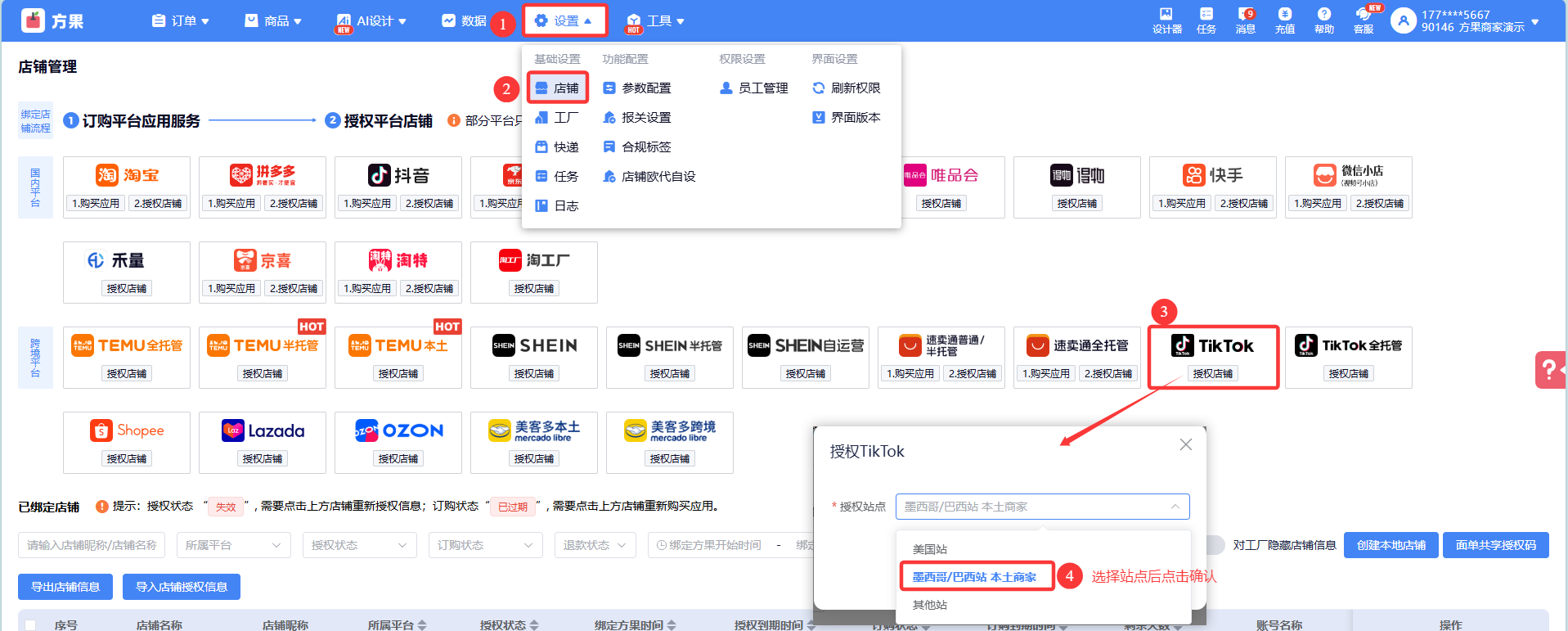Collapse the 授权站点 combo box
The width and height of the screenshot is (1568, 631).
tap(1042, 507)
